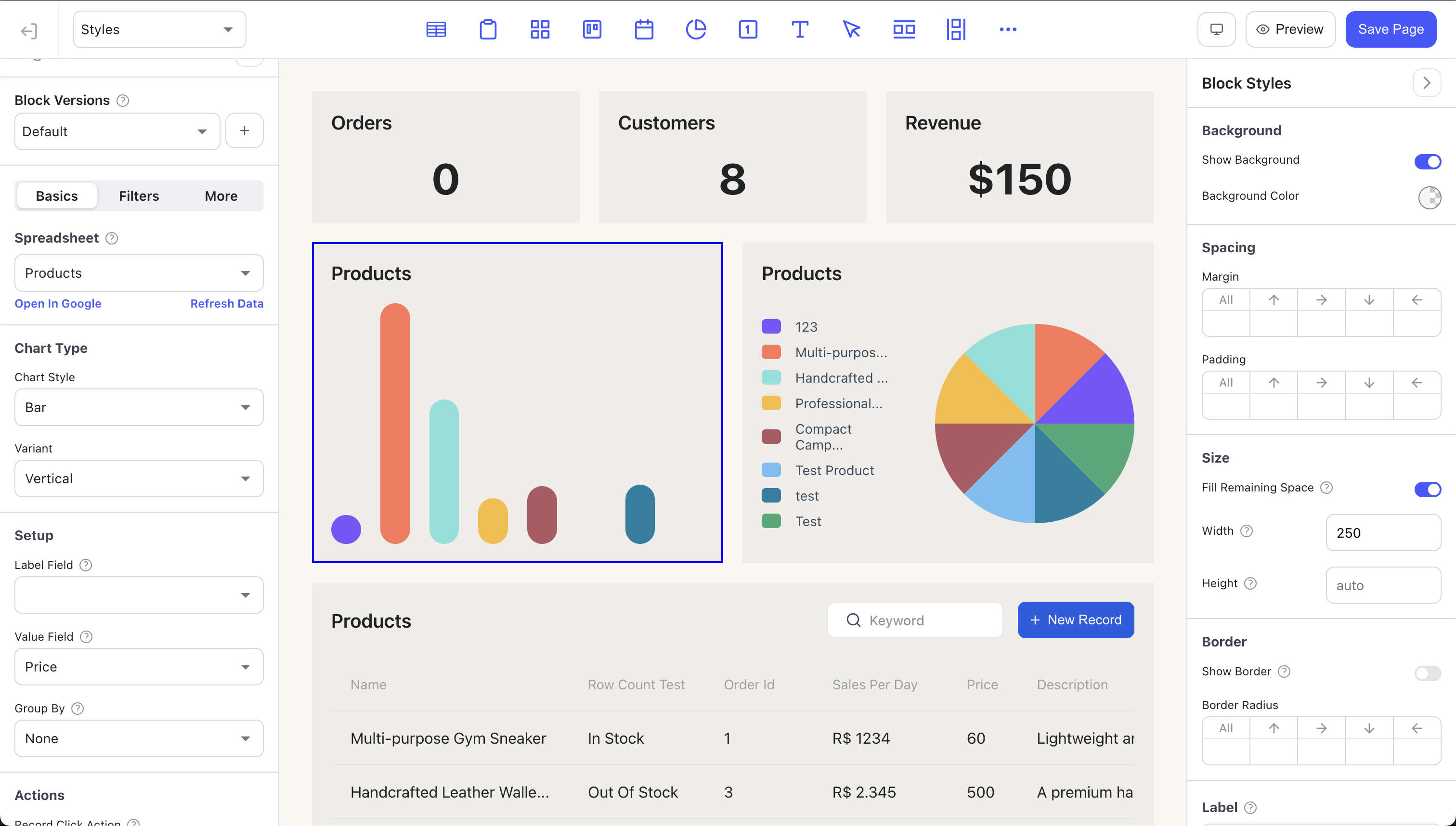Select the calendar block icon

643,29
